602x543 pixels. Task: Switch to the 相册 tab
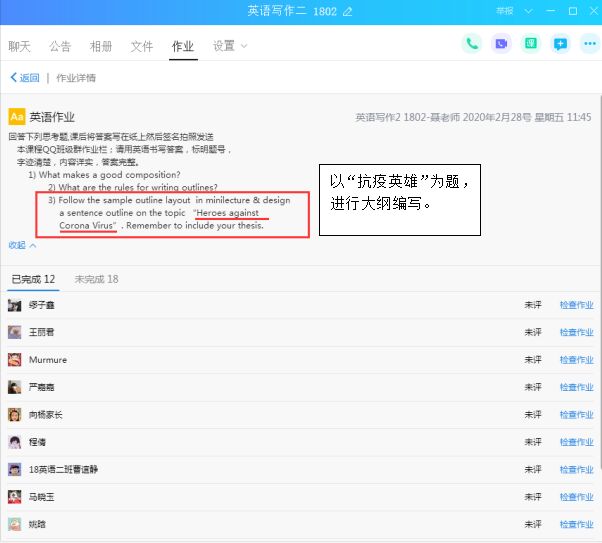pyautogui.click(x=101, y=46)
